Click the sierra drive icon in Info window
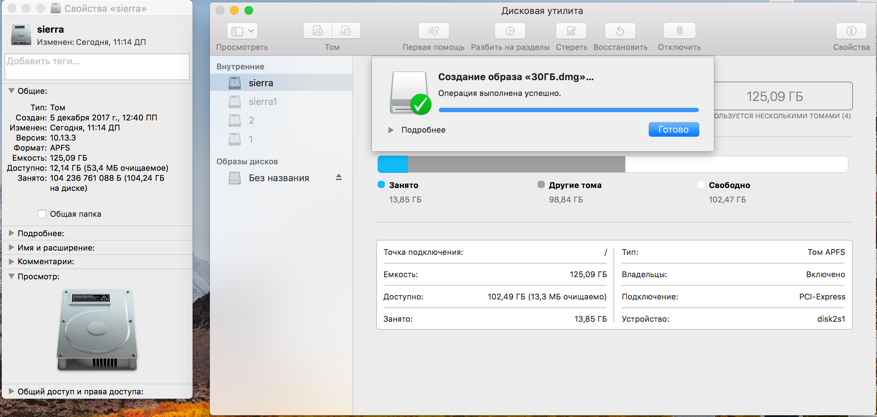The height and width of the screenshot is (417, 877). (x=21, y=35)
